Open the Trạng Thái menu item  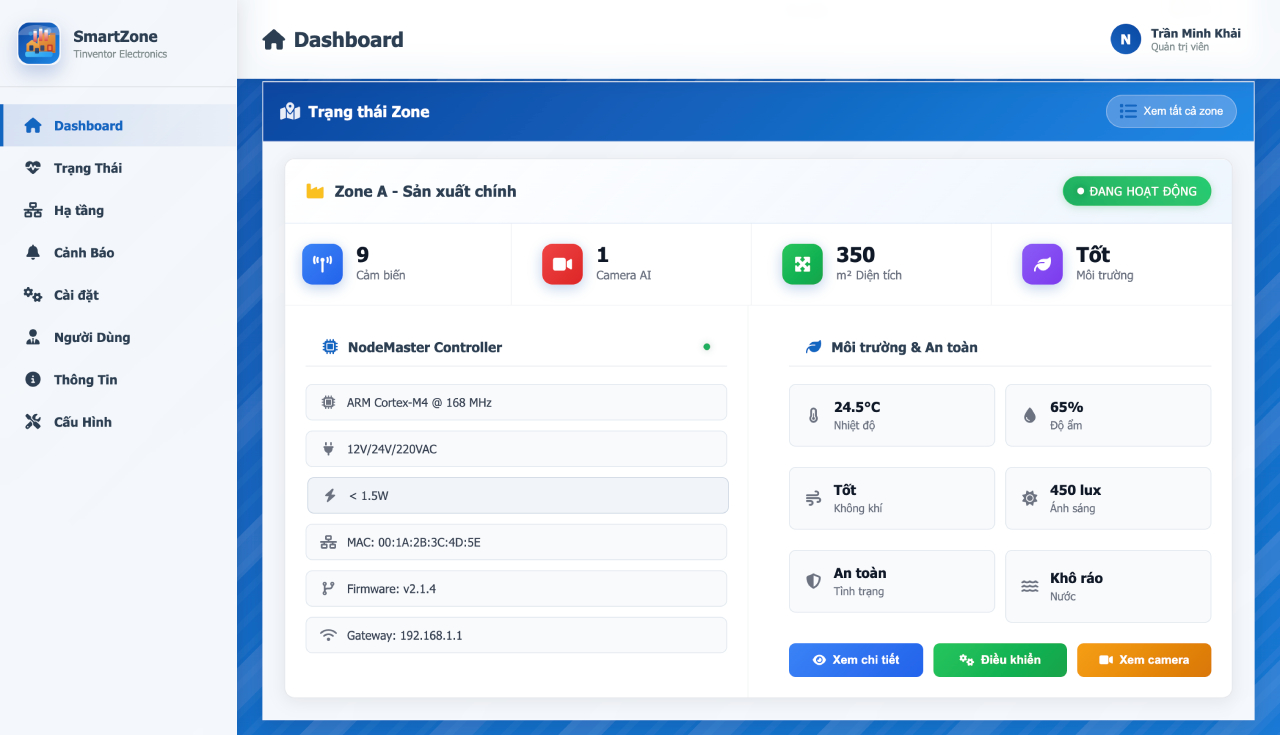click(88, 168)
